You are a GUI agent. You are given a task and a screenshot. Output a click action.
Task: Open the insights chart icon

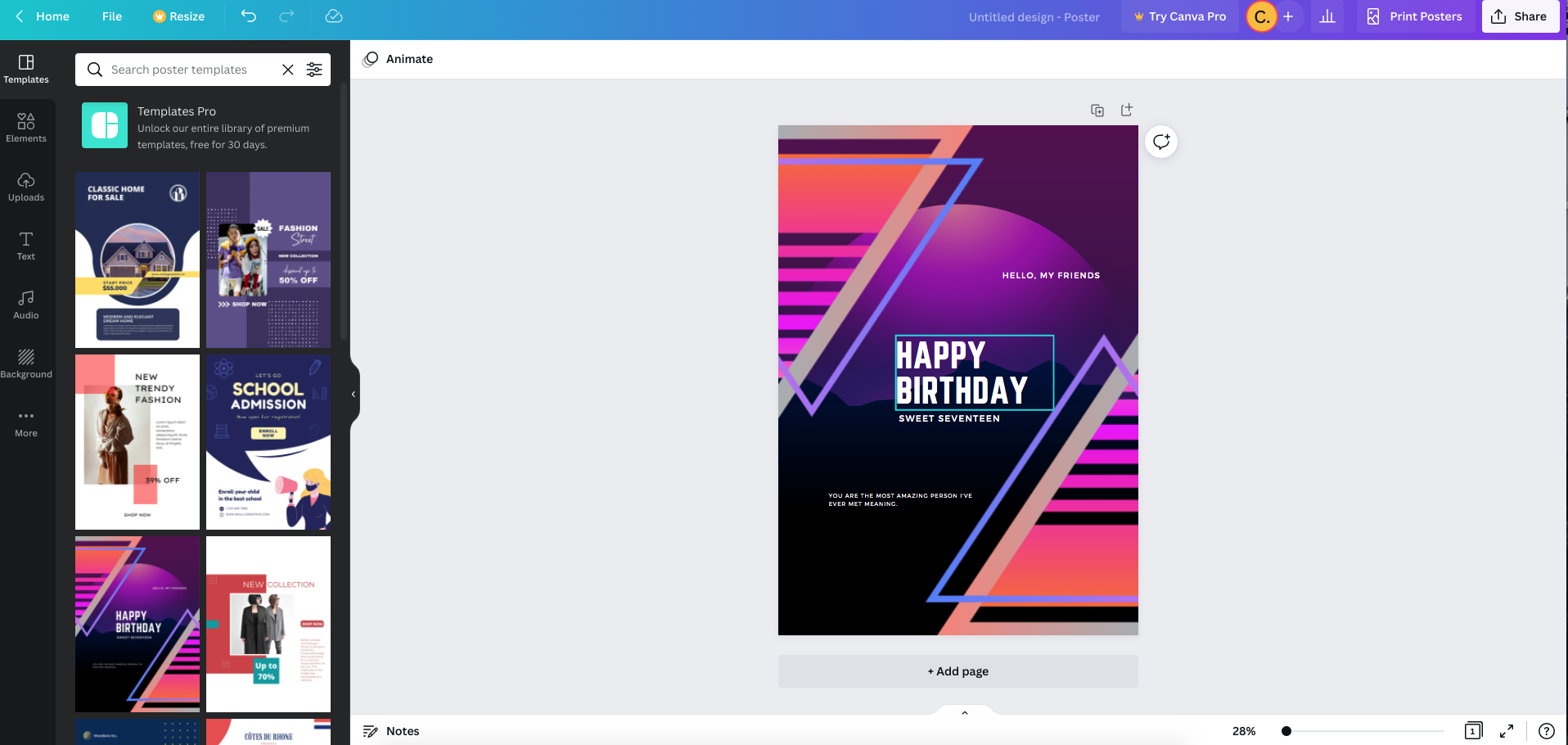(1327, 16)
